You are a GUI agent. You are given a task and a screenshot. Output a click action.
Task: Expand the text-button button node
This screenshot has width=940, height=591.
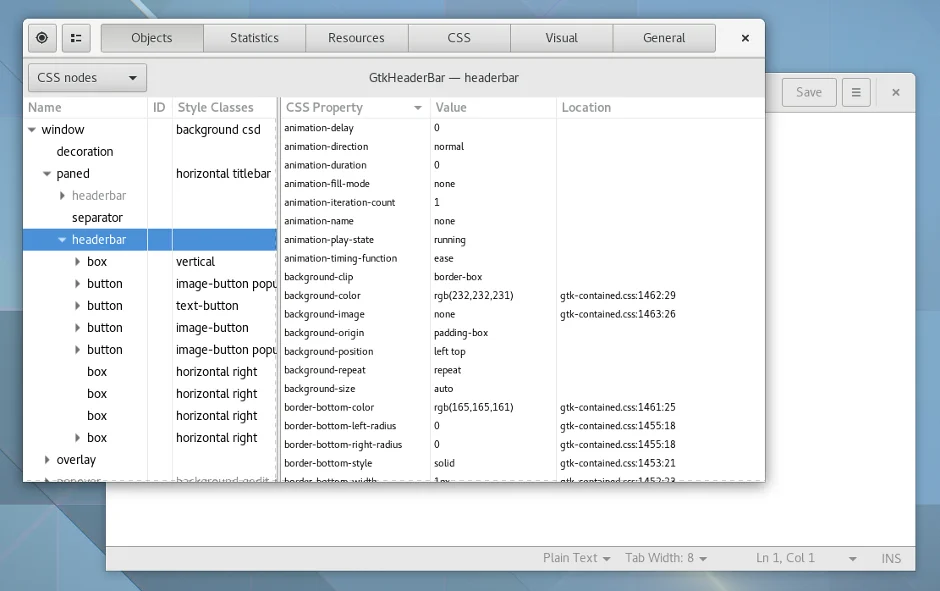click(78, 306)
